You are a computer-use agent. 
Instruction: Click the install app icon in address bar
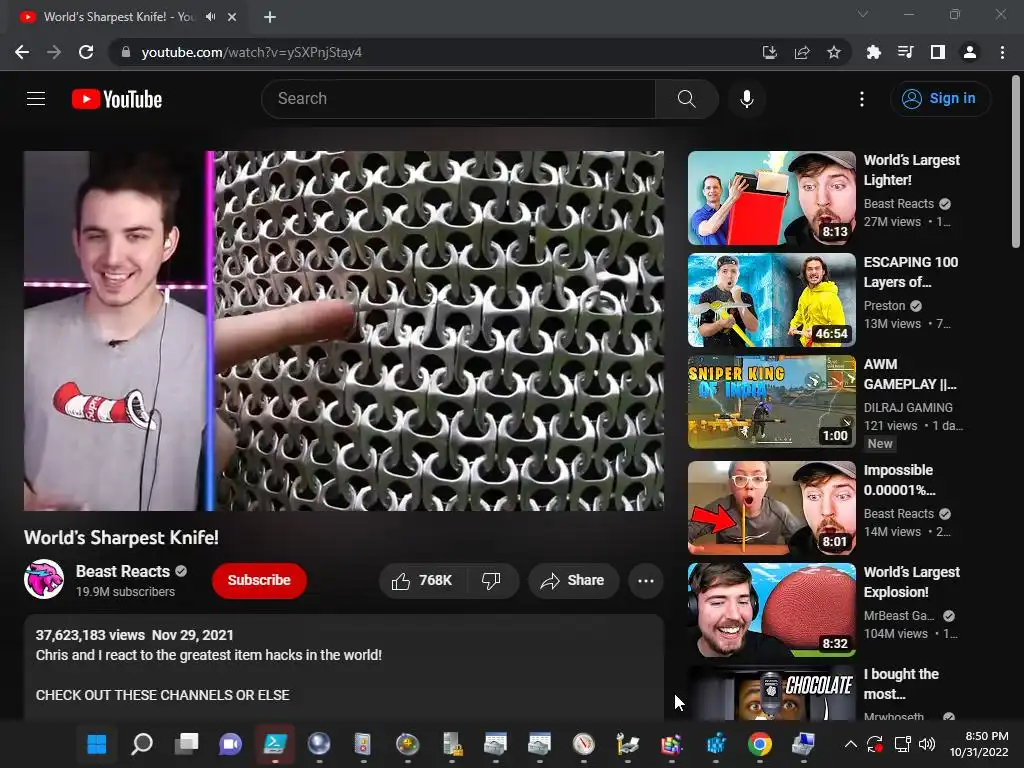click(x=770, y=52)
